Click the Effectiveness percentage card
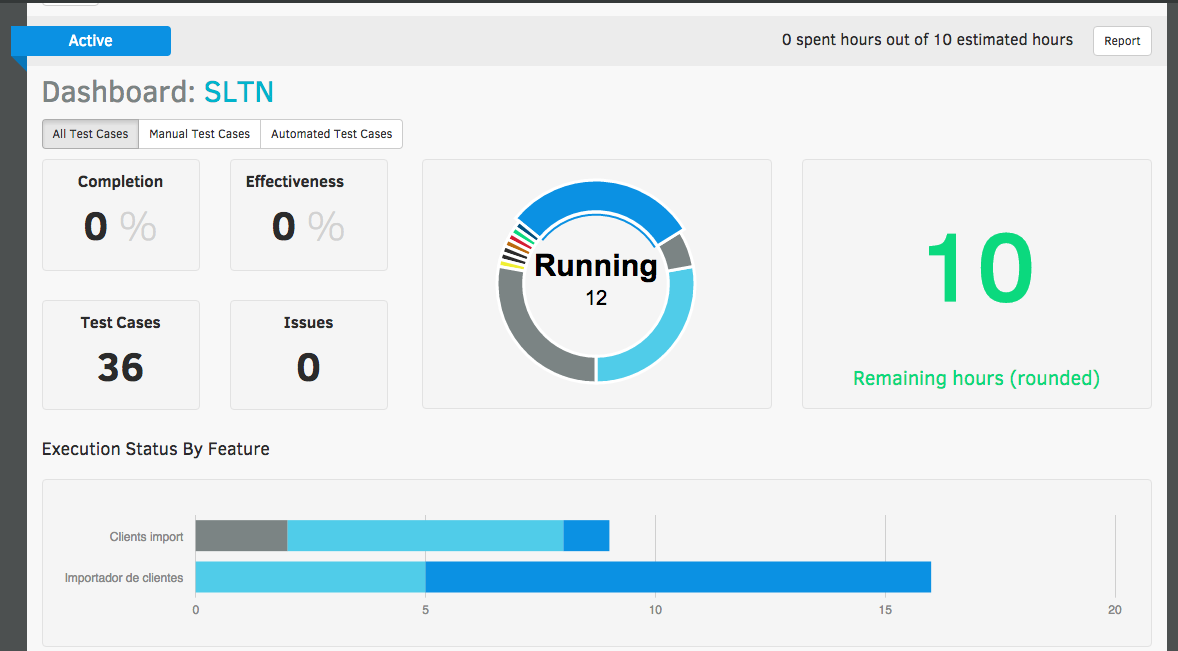 coord(308,214)
